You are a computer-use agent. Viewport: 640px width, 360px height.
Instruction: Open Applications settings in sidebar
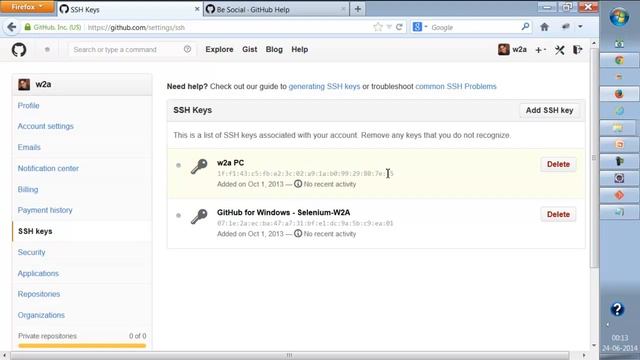(x=38, y=273)
